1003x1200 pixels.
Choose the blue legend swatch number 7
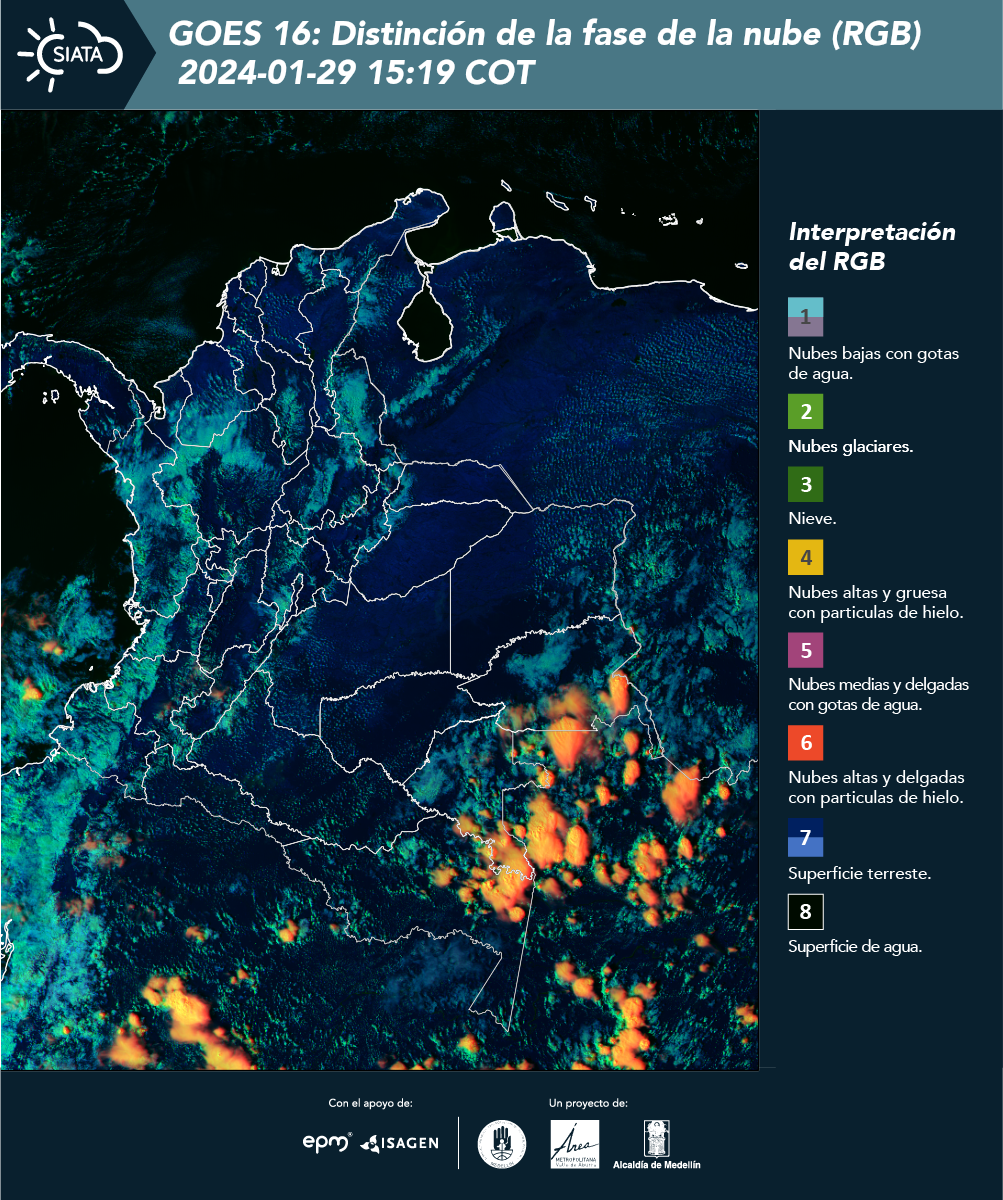(805, 837)
